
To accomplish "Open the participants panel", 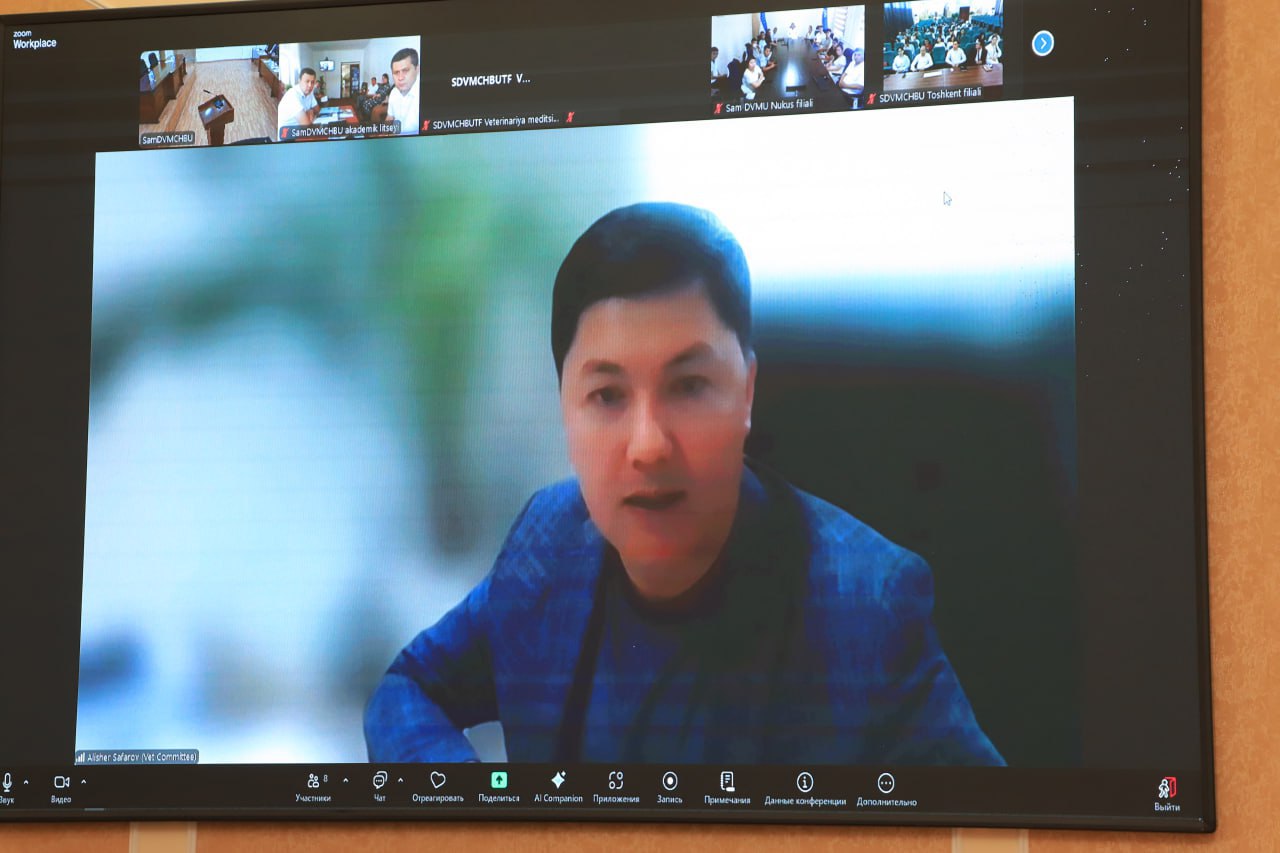I will pos(313,786).
